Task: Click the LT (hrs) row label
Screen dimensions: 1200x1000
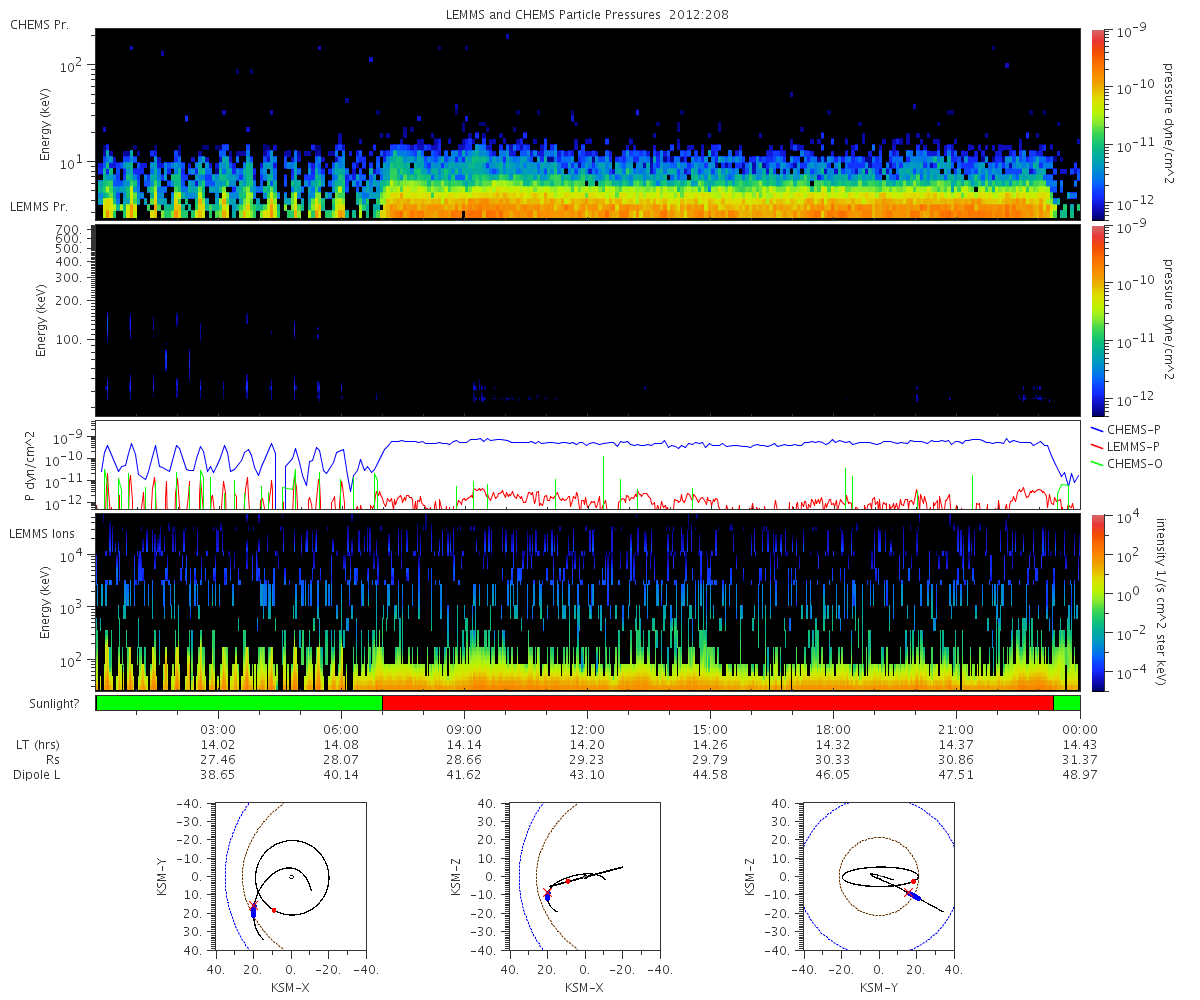Action: (x=35, y=745)
